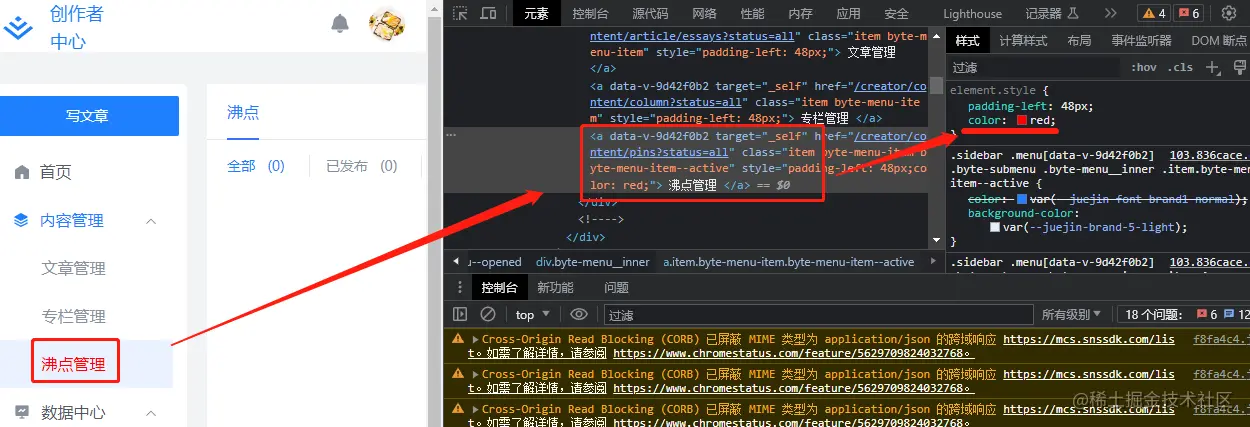Viewport: 1250px width, 427px height.
Task: Switch to the 布局 tab
Action: (1079, 40)
